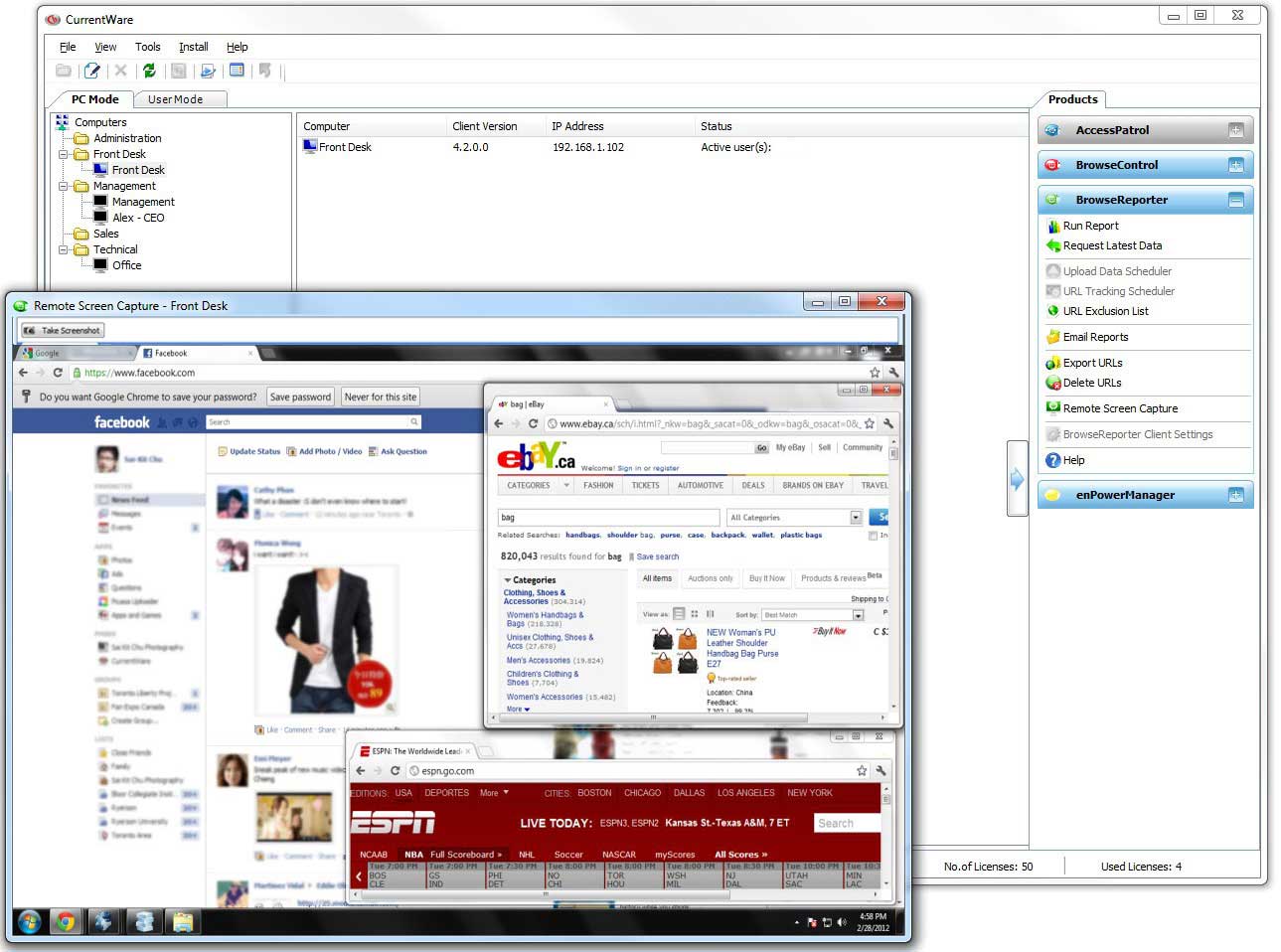Open Remote Screen Capture from the BrowseReporter panel

(x=1119, y=408)
